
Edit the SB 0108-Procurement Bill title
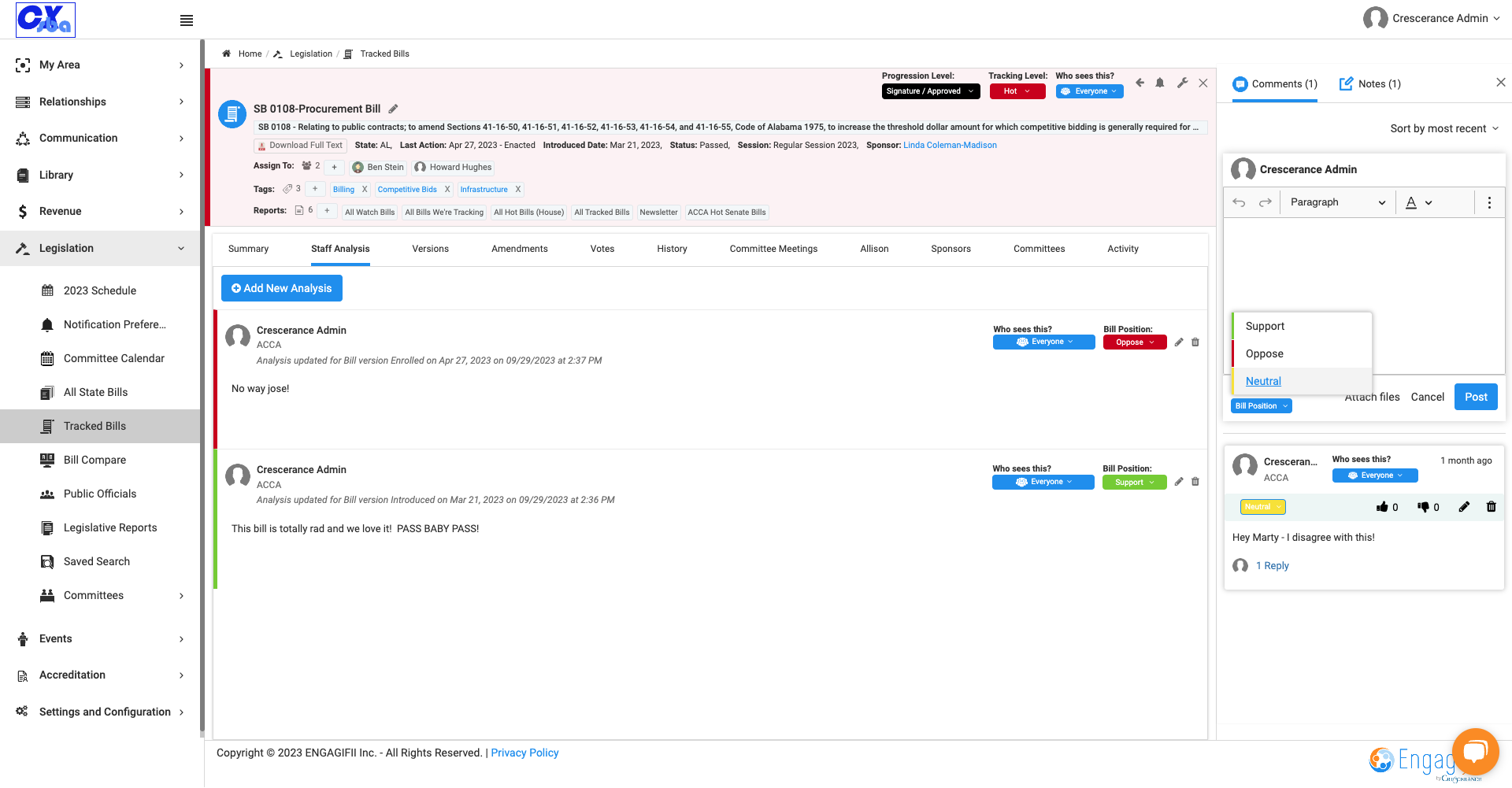coord(394,109)
